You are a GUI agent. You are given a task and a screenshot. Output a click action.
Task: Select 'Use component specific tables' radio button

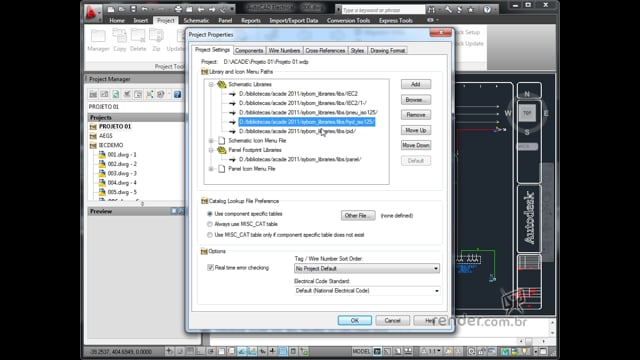click(x=210, y=214)
